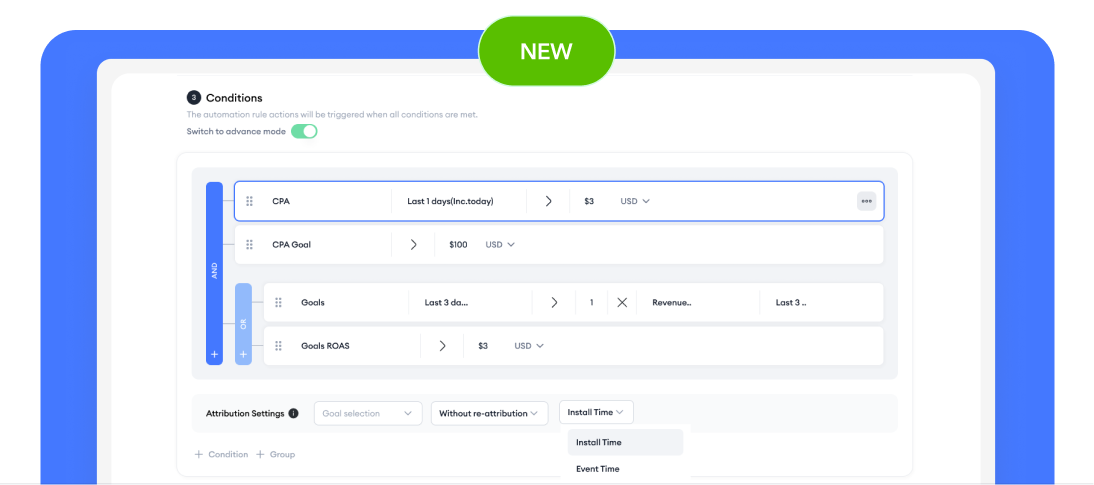Image resolution: width=1094 pixels, height=485 pixels.
Task: Click greater-than operator in CPA row
Action: coord(548,201)
